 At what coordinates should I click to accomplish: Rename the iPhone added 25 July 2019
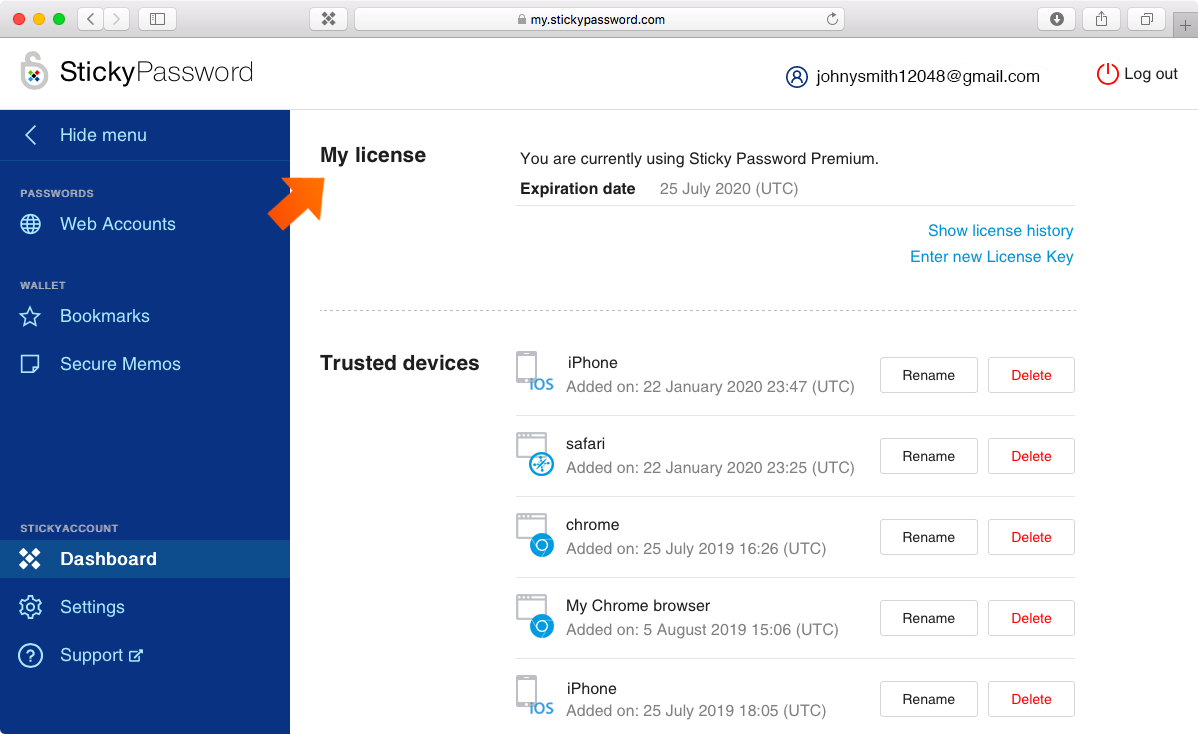[x=928, y=699]
